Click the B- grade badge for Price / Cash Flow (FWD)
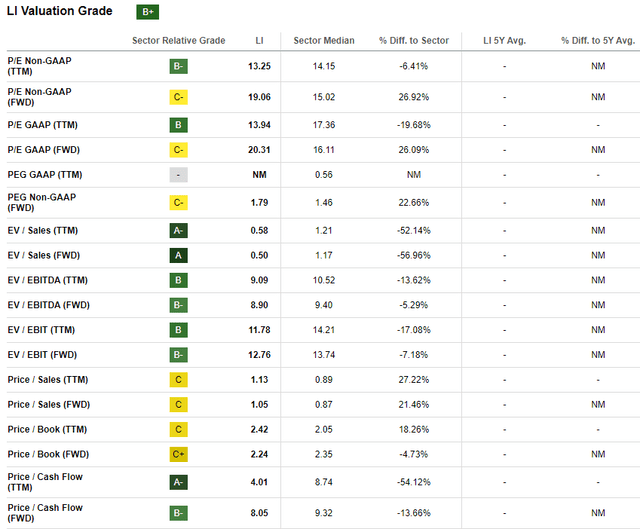The width and height of the screenshot is (640, 529). point(178,513)
